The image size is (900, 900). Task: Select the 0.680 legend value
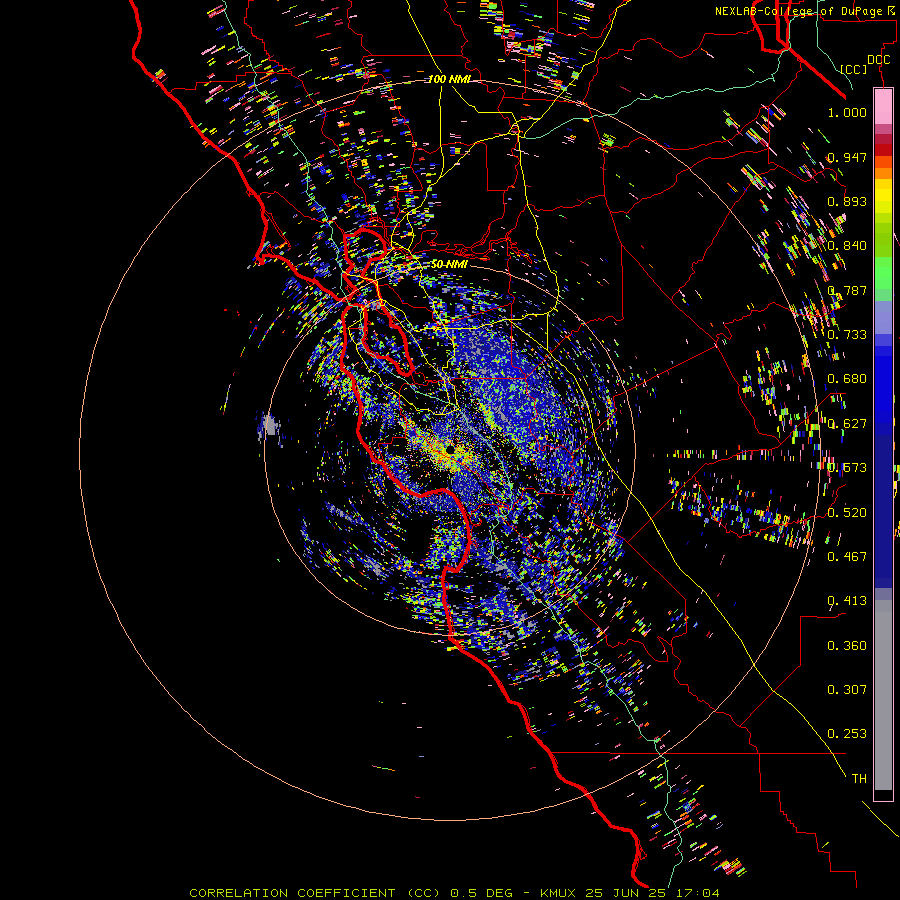847,379
